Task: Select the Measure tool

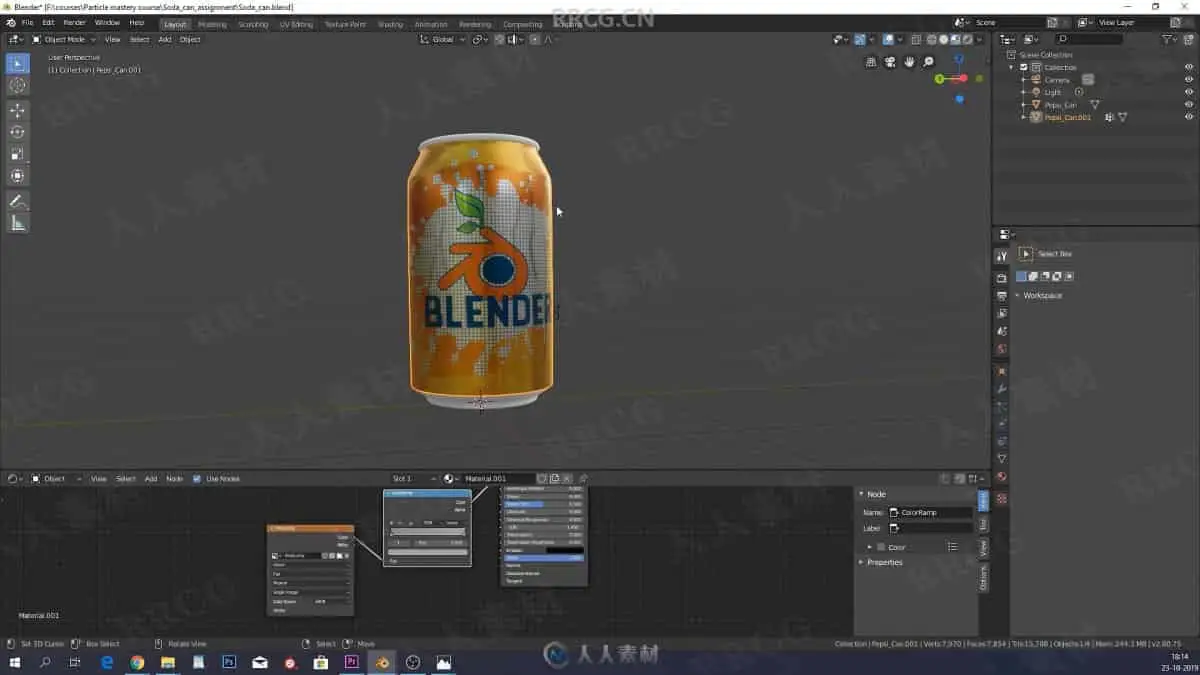Action: coord(17,223)
